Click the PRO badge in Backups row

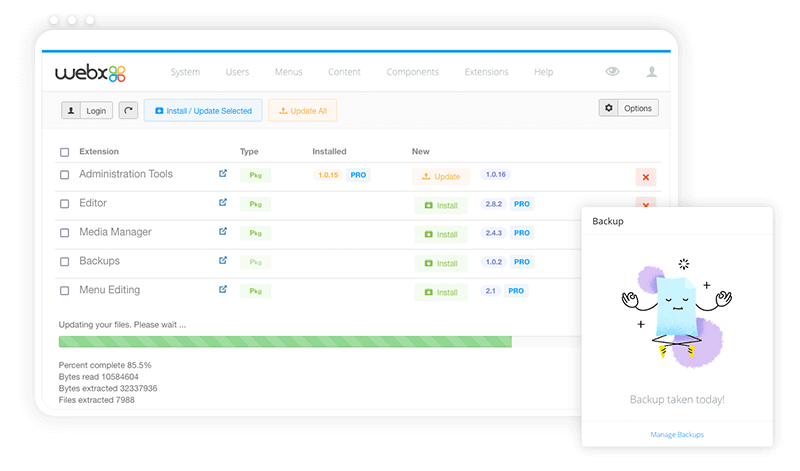(x=522, y=262)
